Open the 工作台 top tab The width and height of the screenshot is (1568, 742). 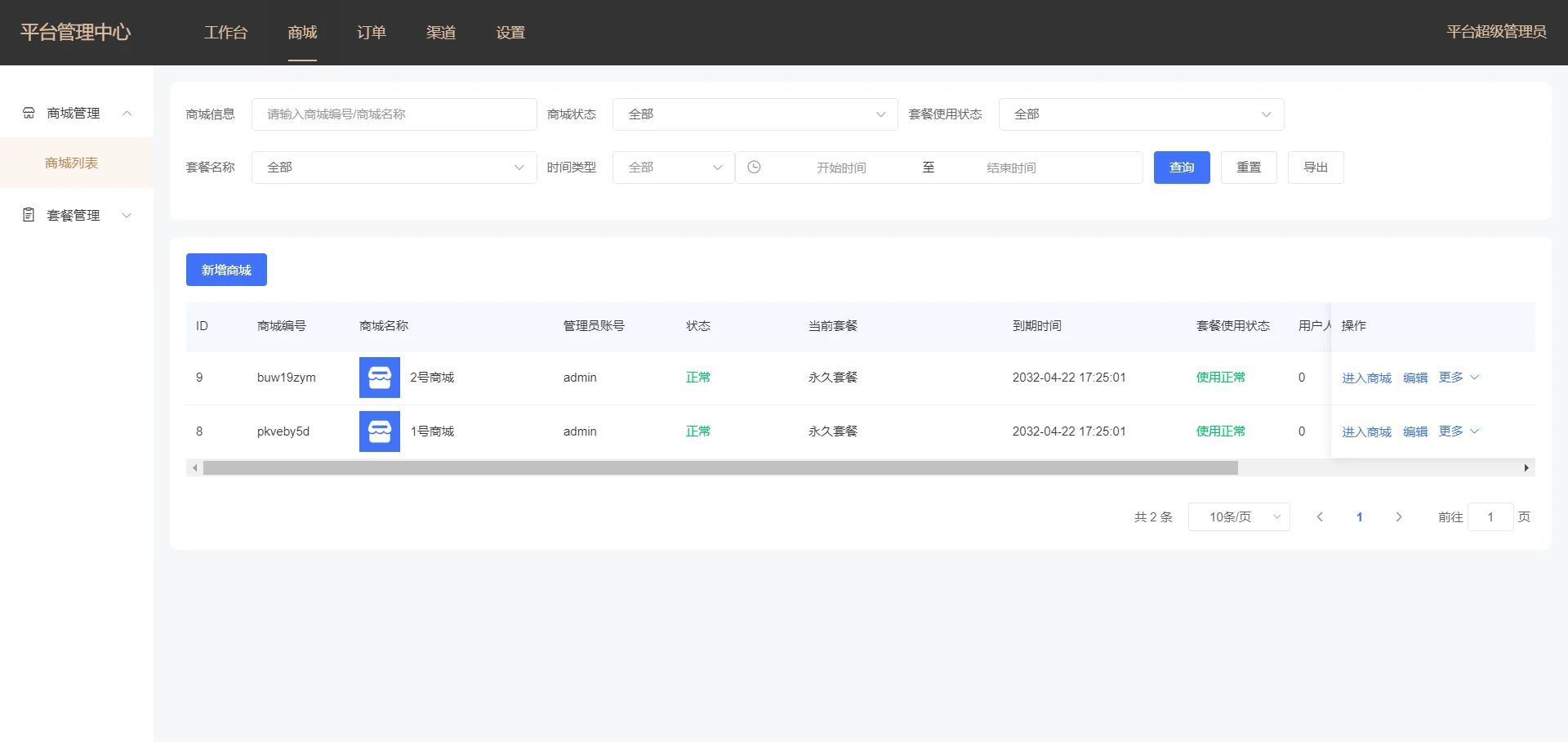point(225,33)
